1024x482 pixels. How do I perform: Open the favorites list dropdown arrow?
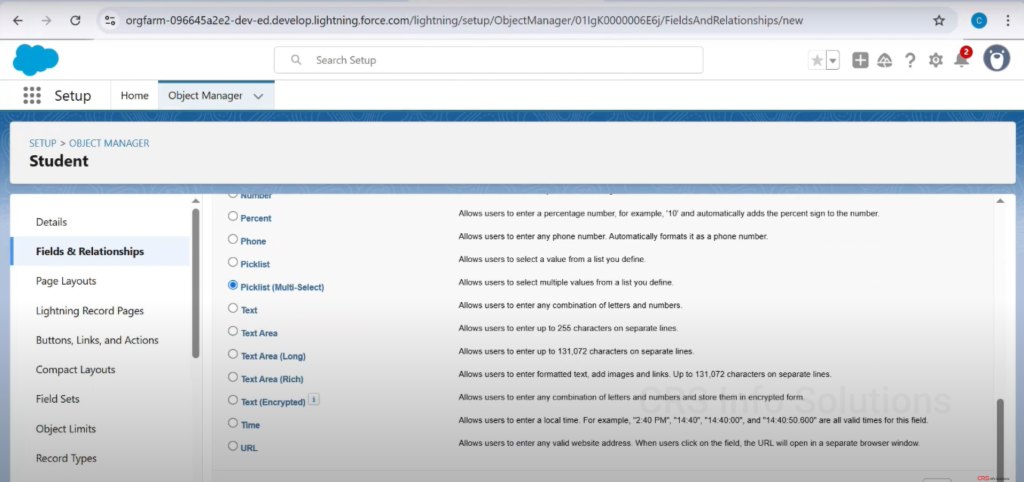833,61
